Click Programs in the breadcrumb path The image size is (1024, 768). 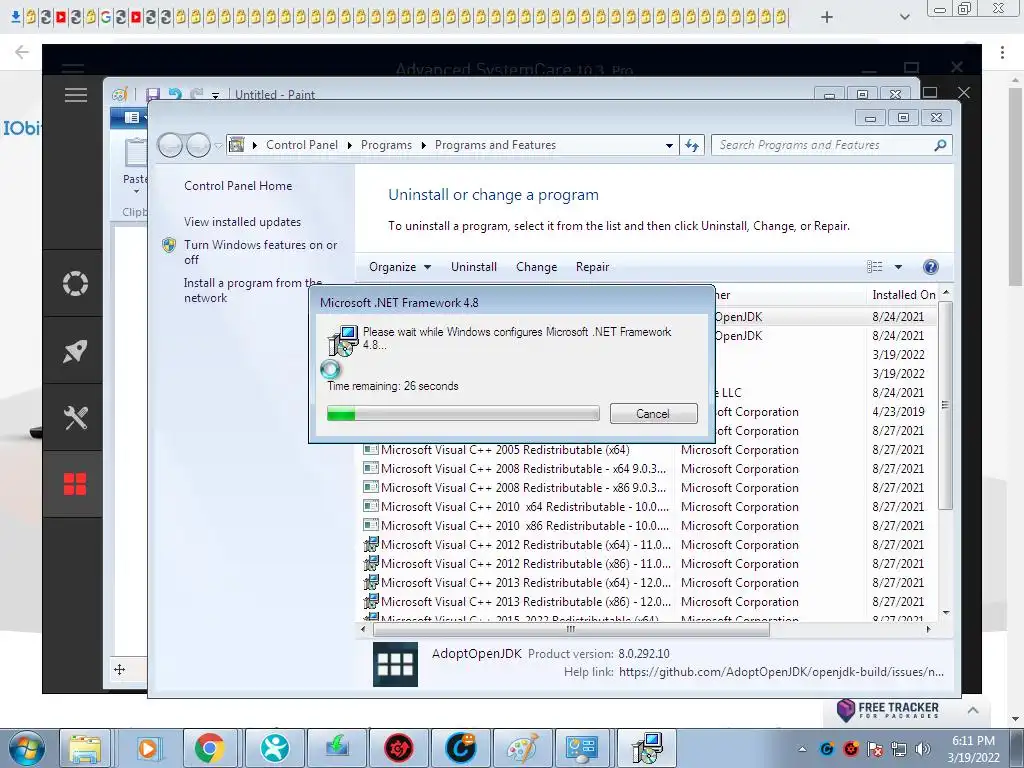386,145
